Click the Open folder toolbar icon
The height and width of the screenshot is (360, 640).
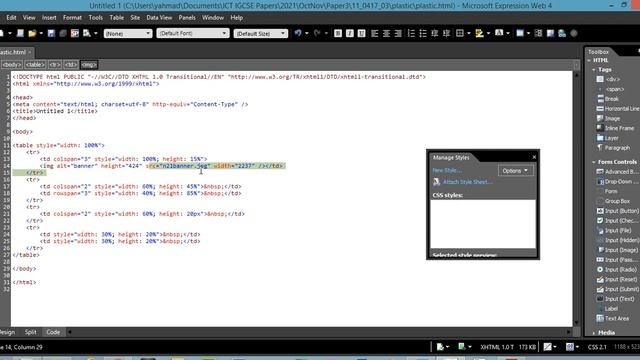[x=32, y=33]
